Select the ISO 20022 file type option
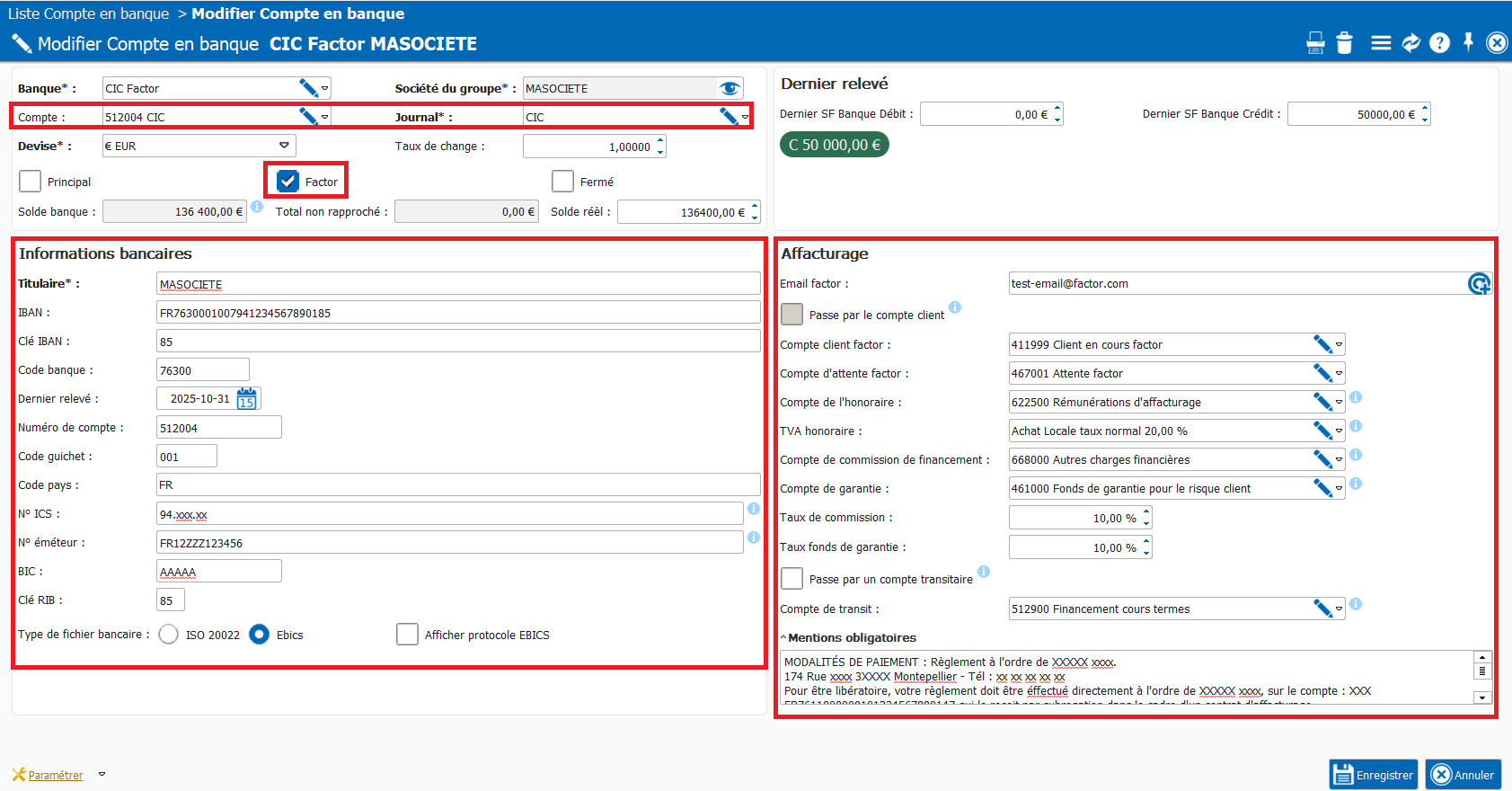The image size is (1512, 791). click(169, 635)
